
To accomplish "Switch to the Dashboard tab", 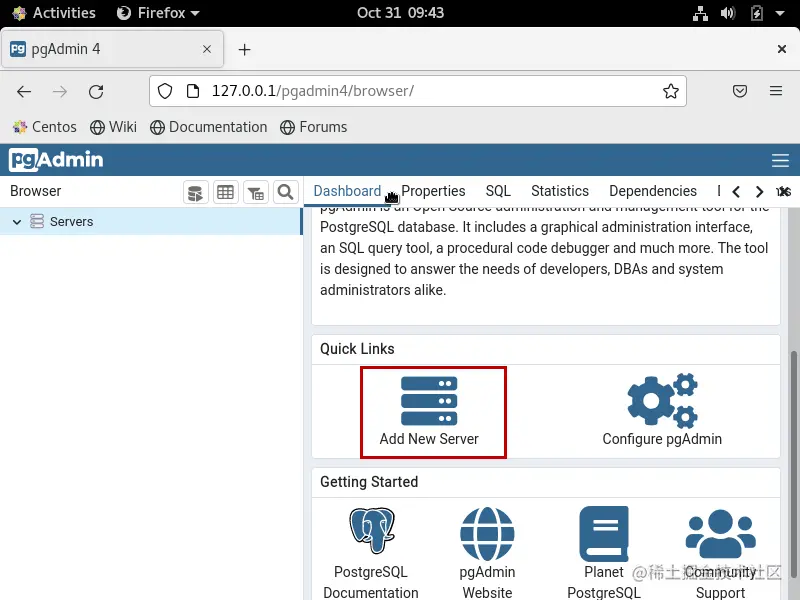I will 347,191.
